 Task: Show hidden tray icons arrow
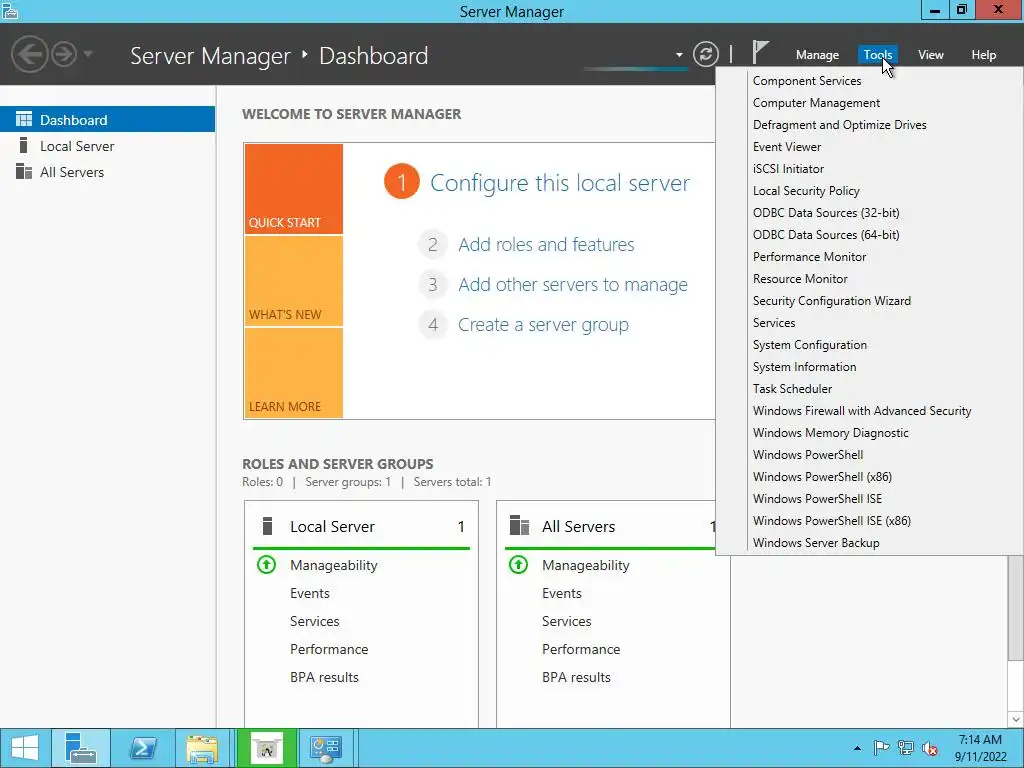point(857,748)
